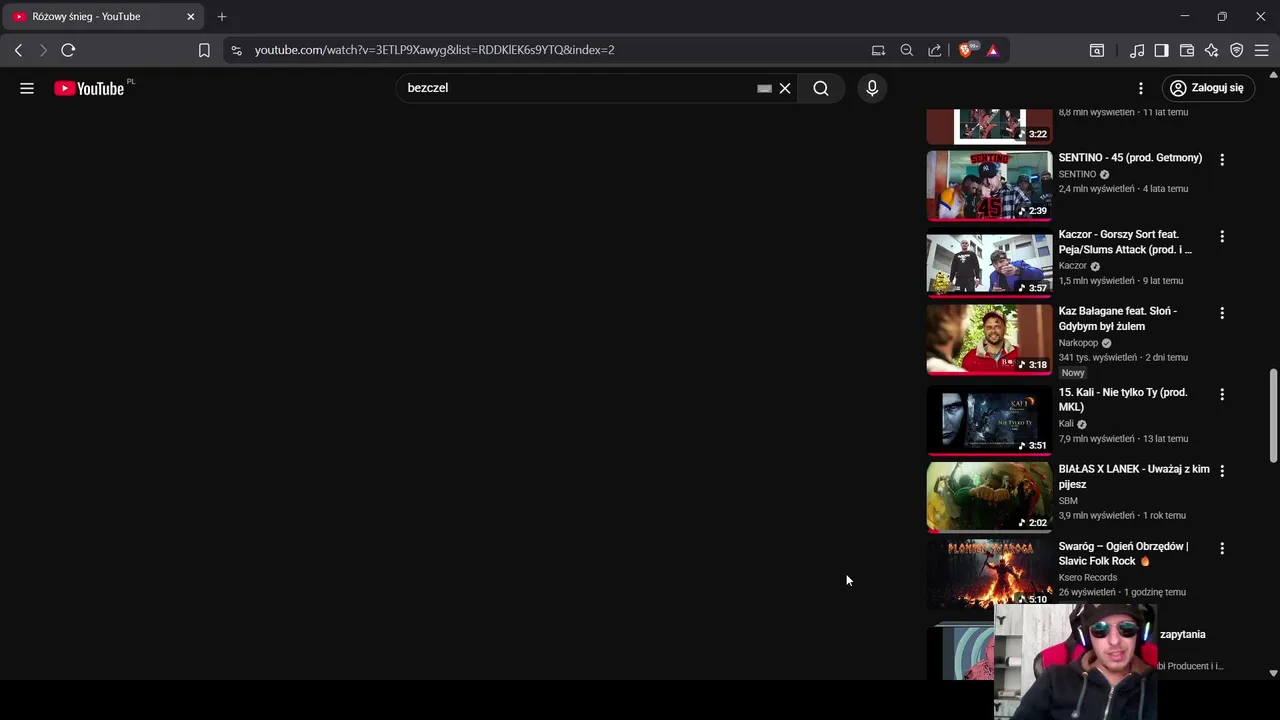Image resolution: width=1280 pixels, height=720 pixels.
Task: Open YouTube settings three-dot menu
Action: [1141, 88]
